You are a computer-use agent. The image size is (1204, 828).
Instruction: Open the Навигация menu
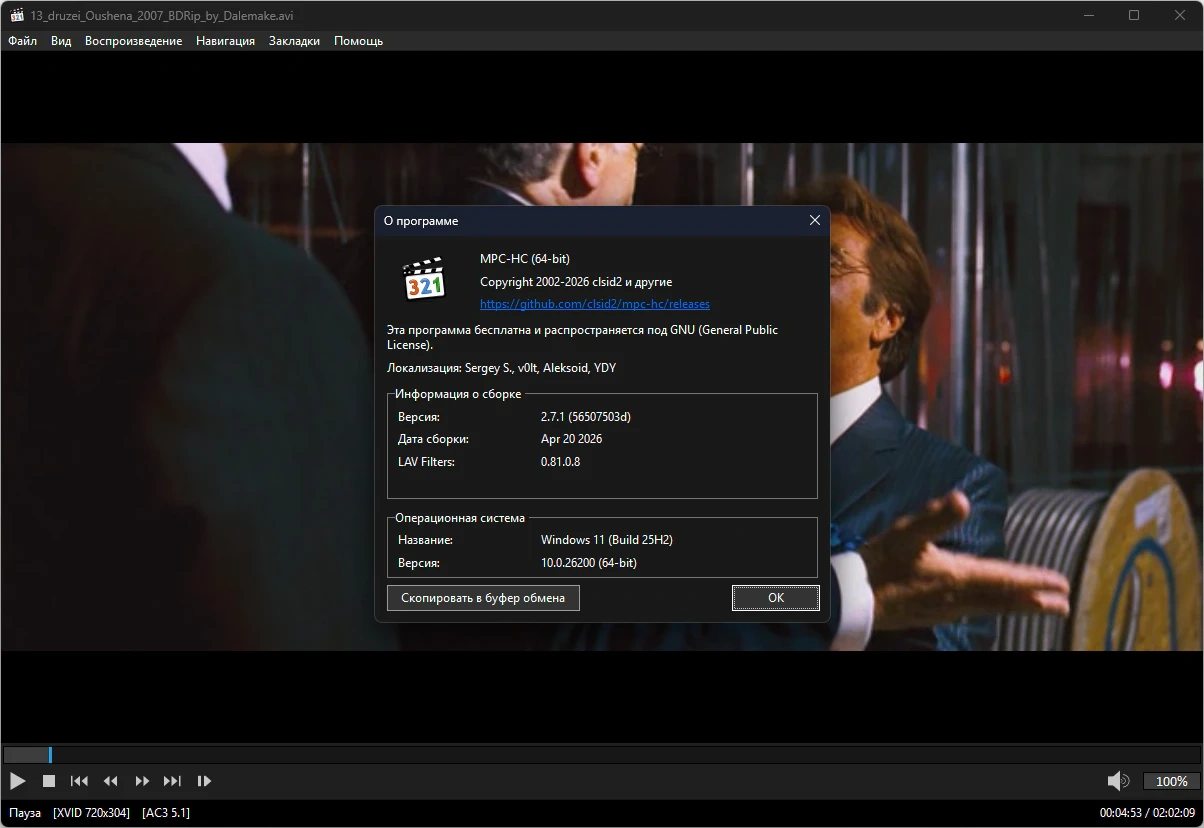[x=225, y=41]
